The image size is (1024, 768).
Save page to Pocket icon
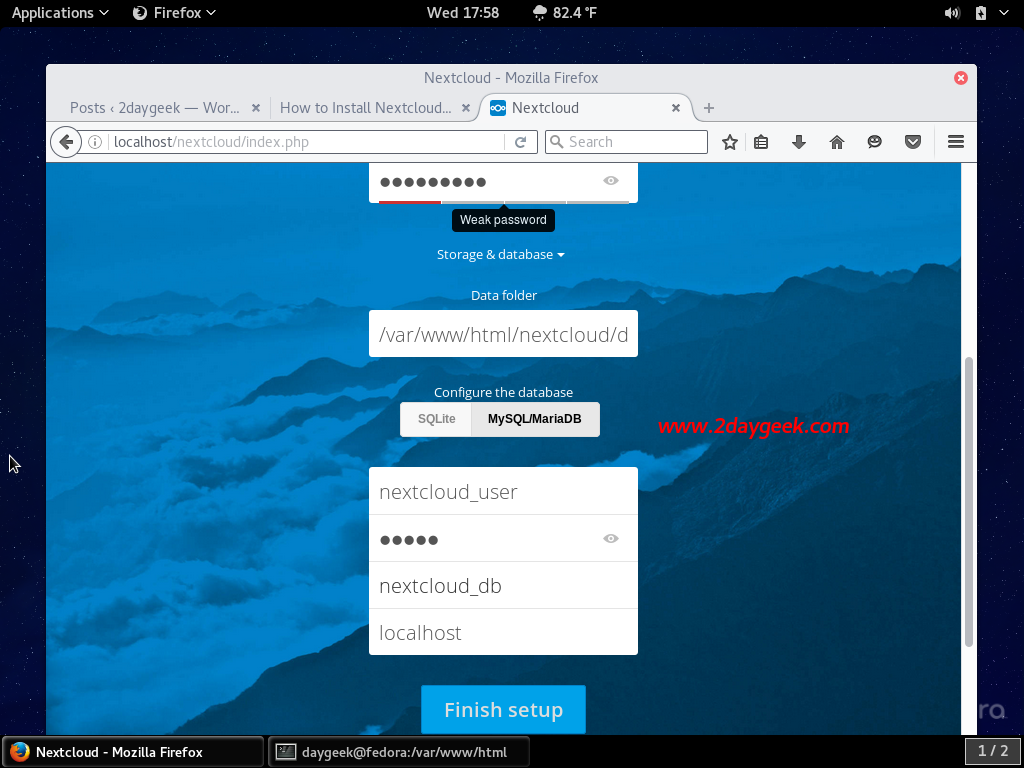(x=913, y=142)
